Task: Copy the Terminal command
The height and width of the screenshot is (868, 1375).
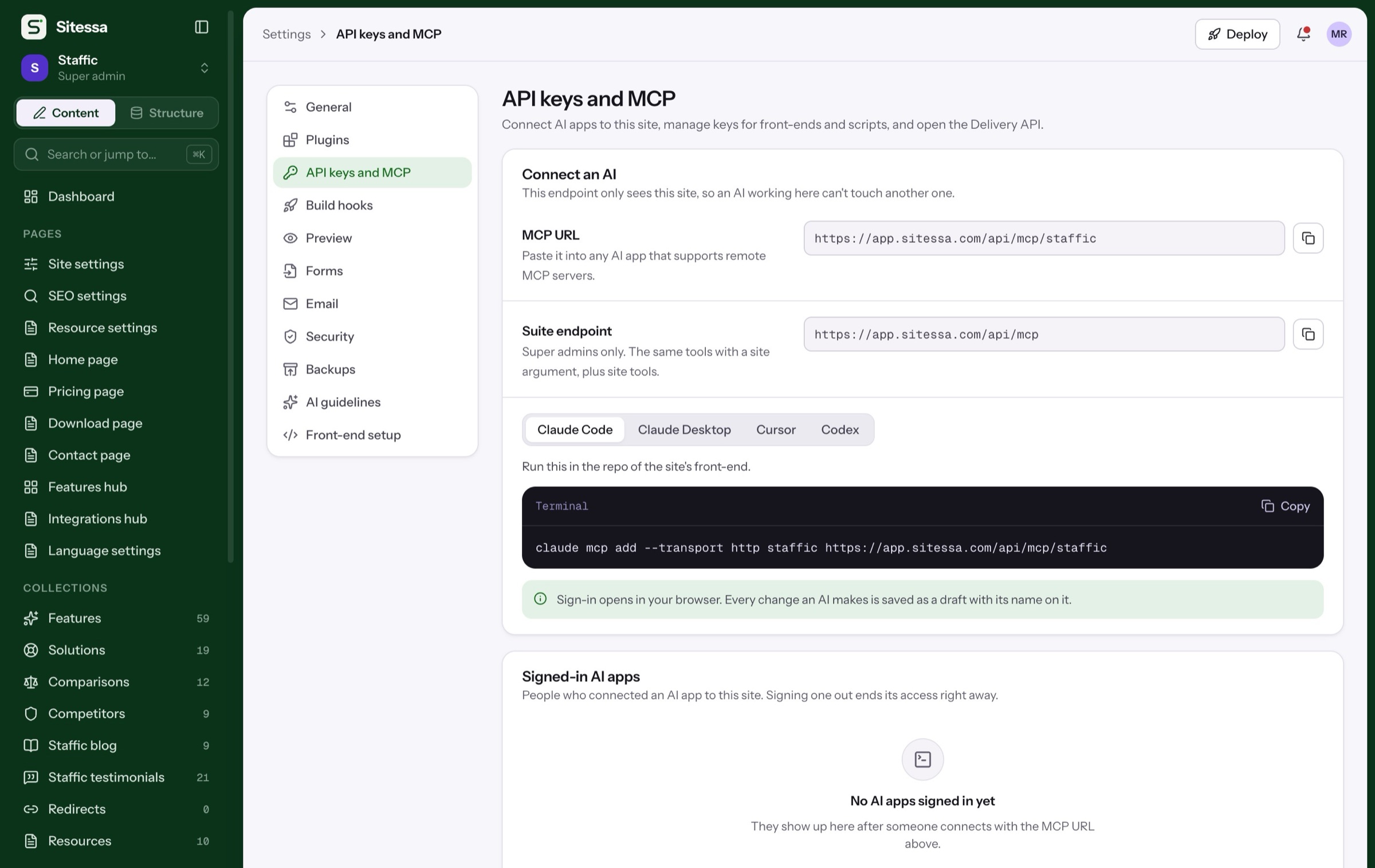Action: (1286, 506)
